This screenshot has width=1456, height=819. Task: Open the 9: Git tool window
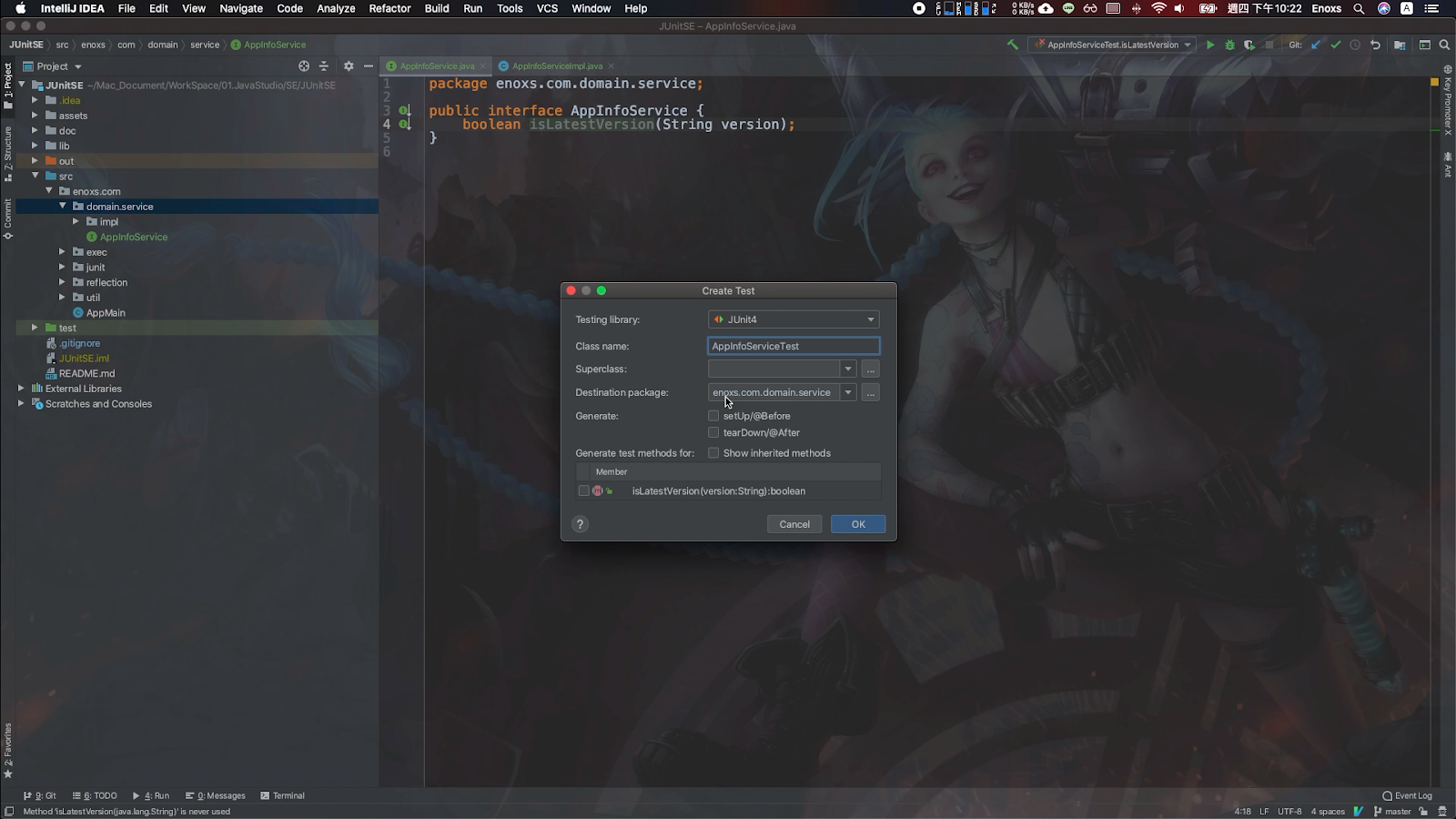[40, 795]
